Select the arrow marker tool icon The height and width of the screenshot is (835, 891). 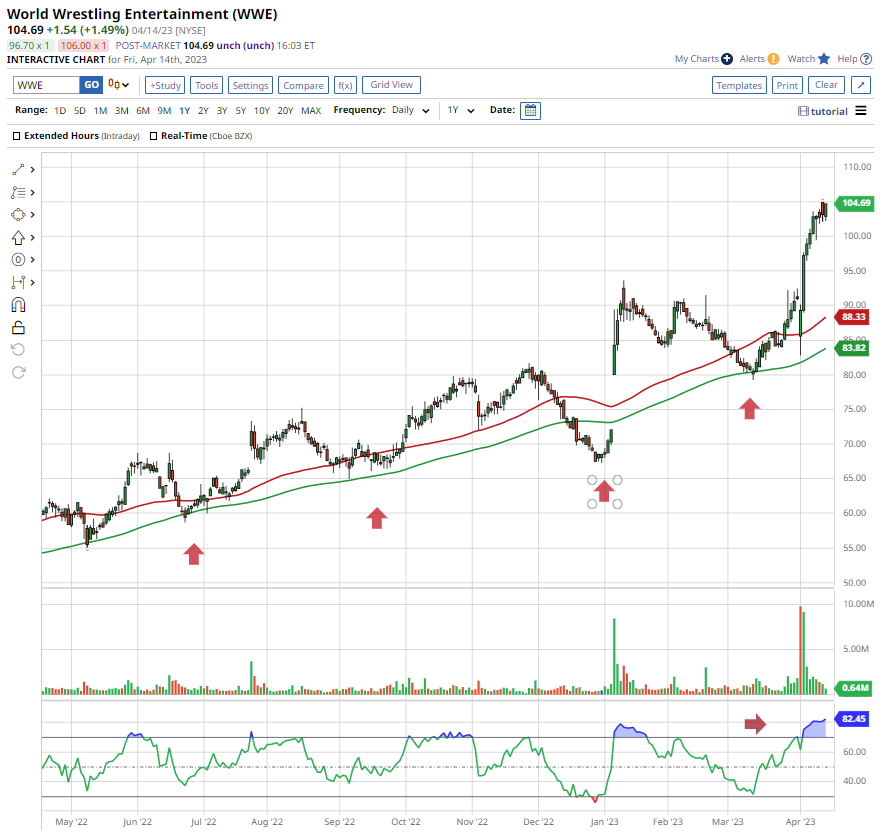pyautogui.click(x=18, y=238)
